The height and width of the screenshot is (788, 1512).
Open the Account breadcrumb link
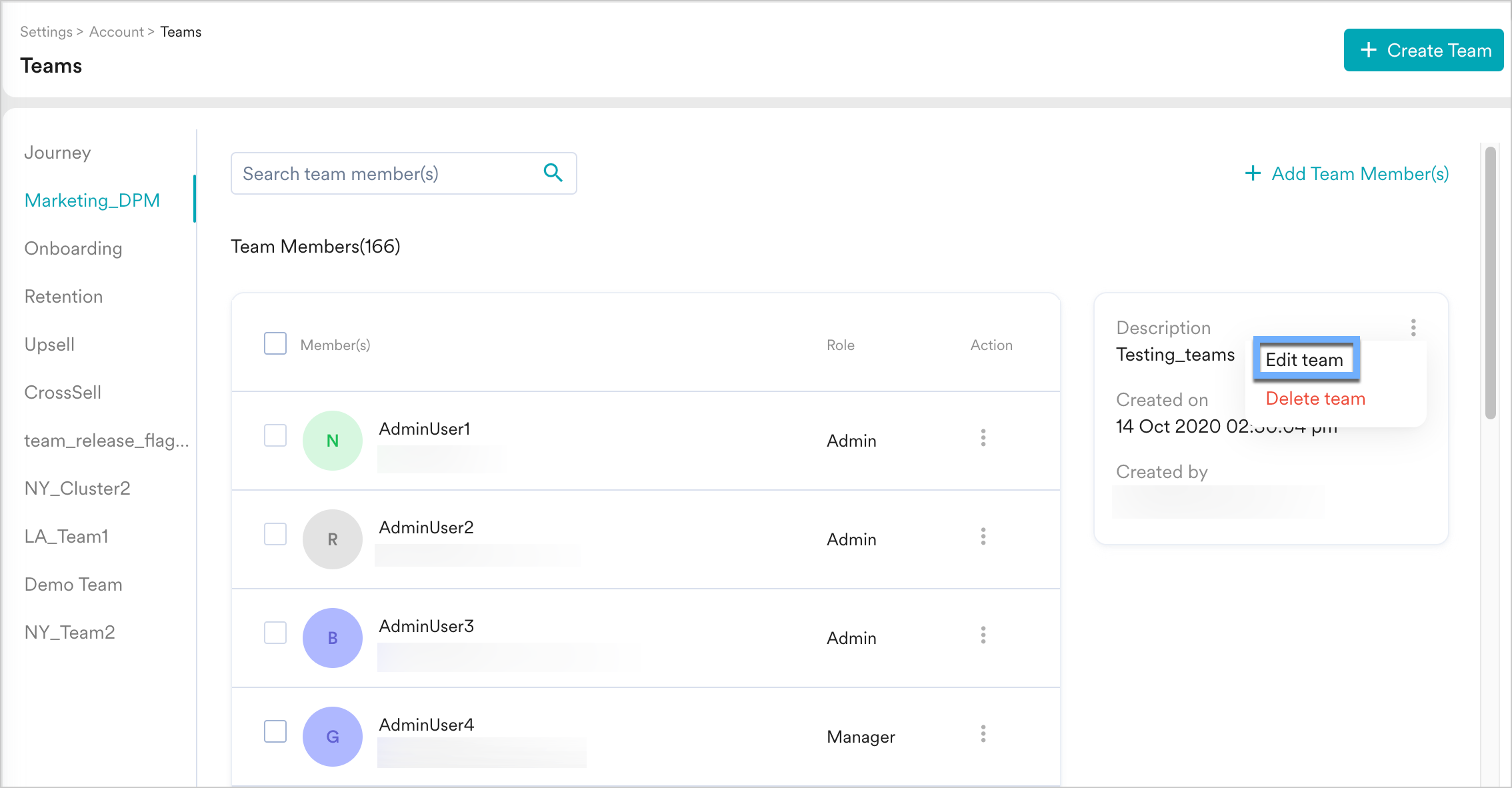pos(117,31)
